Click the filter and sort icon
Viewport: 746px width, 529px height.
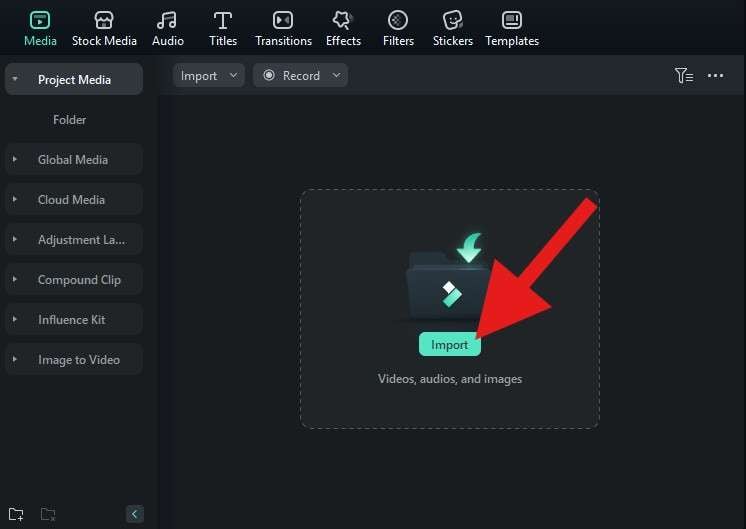(684, 76)
